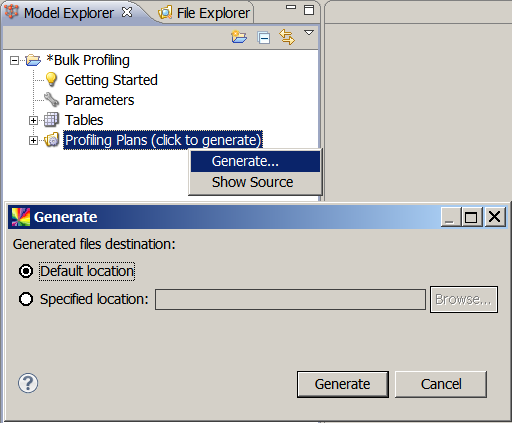Click the Generate button in the dialog
Viewport: 512px width, 423px height.
pyautogui.click(x=343, y=384)
